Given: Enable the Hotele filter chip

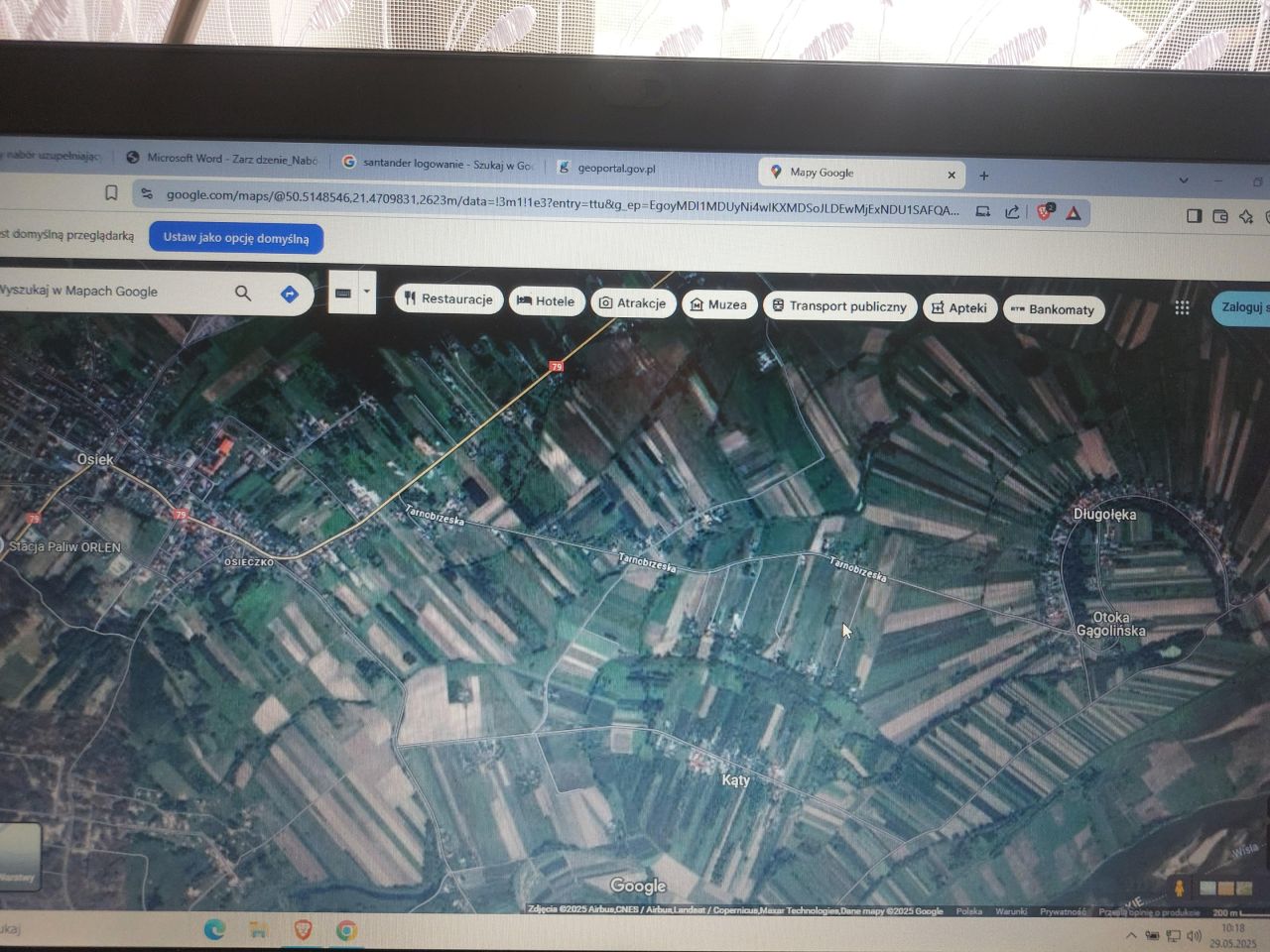Looking at the screenshot, I should click(x=547, y=300).
